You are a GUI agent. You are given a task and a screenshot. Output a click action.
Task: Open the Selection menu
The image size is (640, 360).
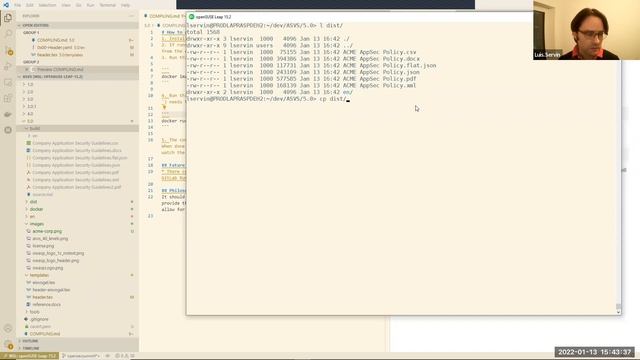click(47, 5)
